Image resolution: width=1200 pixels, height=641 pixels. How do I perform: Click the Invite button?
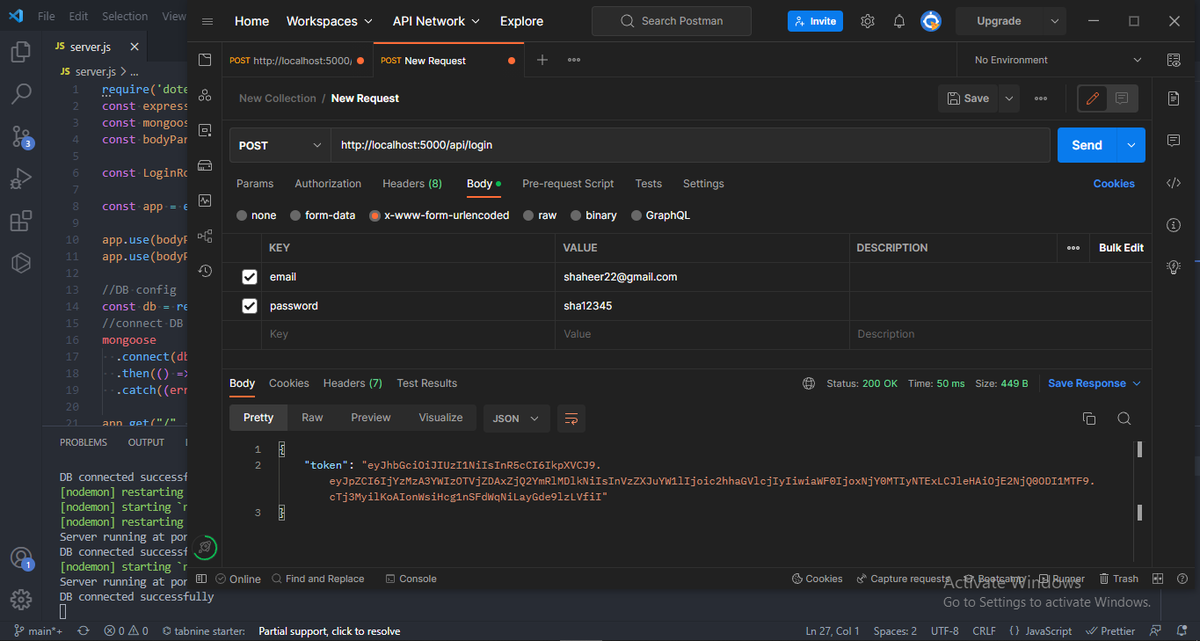click(x=815, y=21)
